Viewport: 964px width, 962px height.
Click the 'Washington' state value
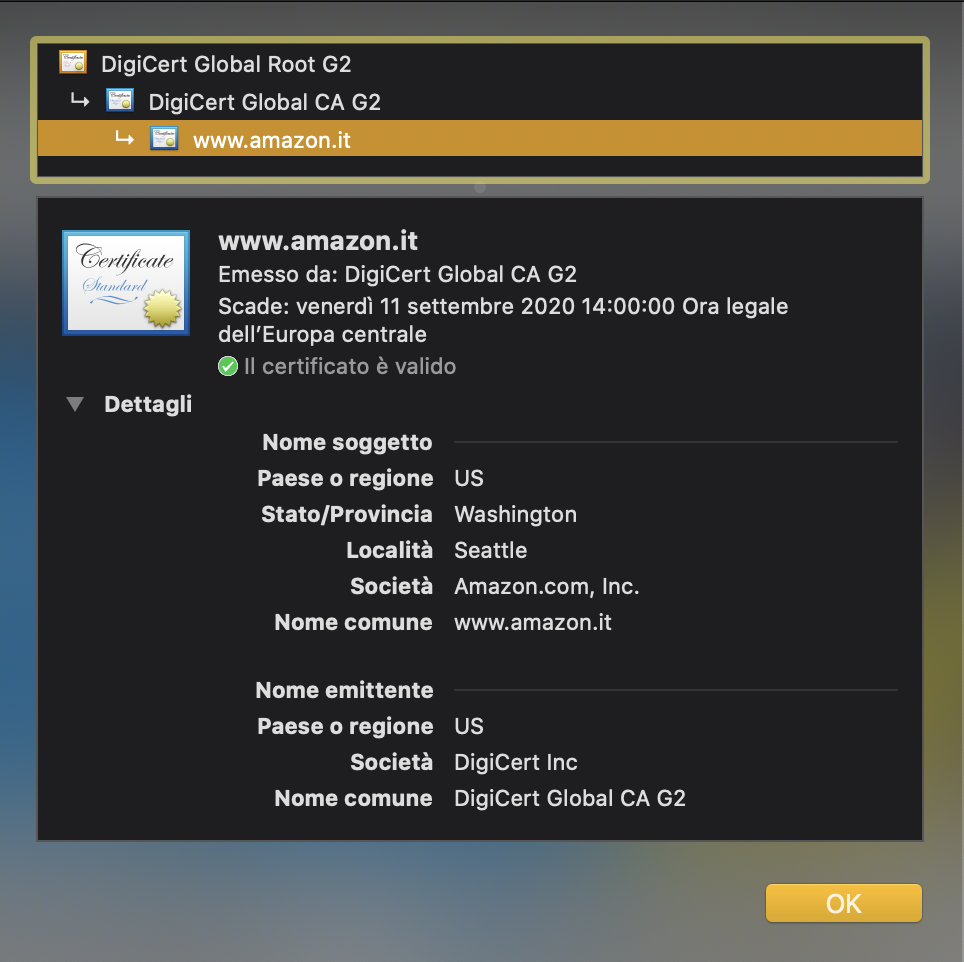[515, 514]
